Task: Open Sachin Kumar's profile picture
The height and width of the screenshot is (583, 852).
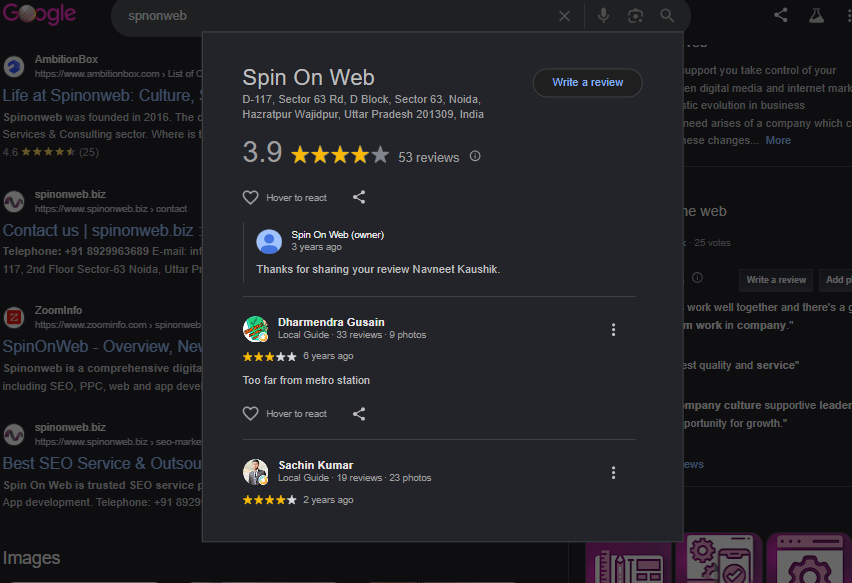Action: pos(255,472)
